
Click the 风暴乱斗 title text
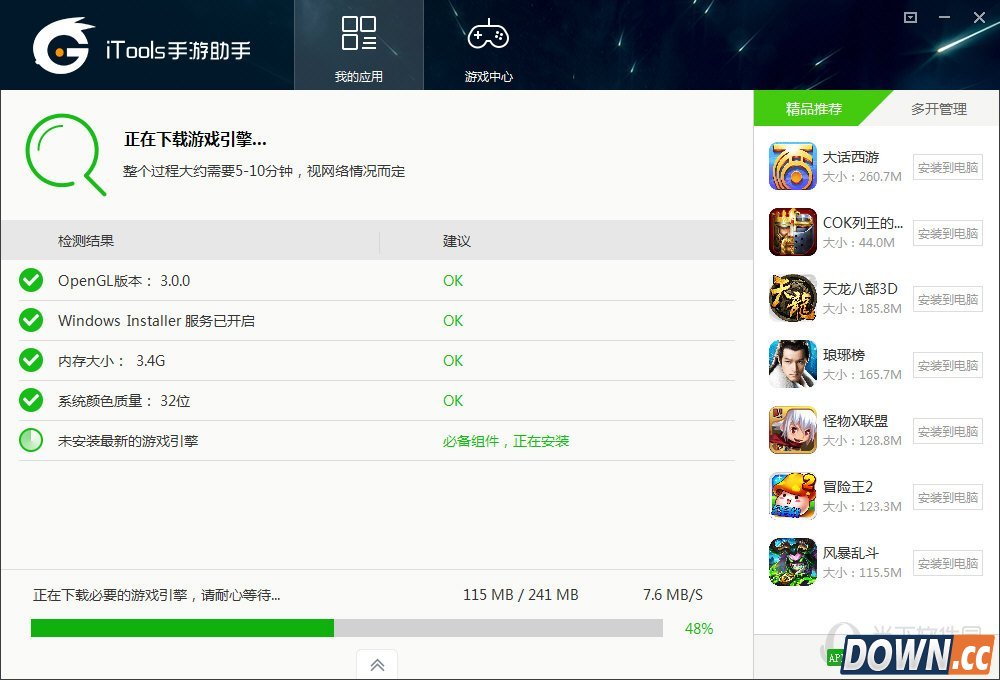tap(851, 553)
